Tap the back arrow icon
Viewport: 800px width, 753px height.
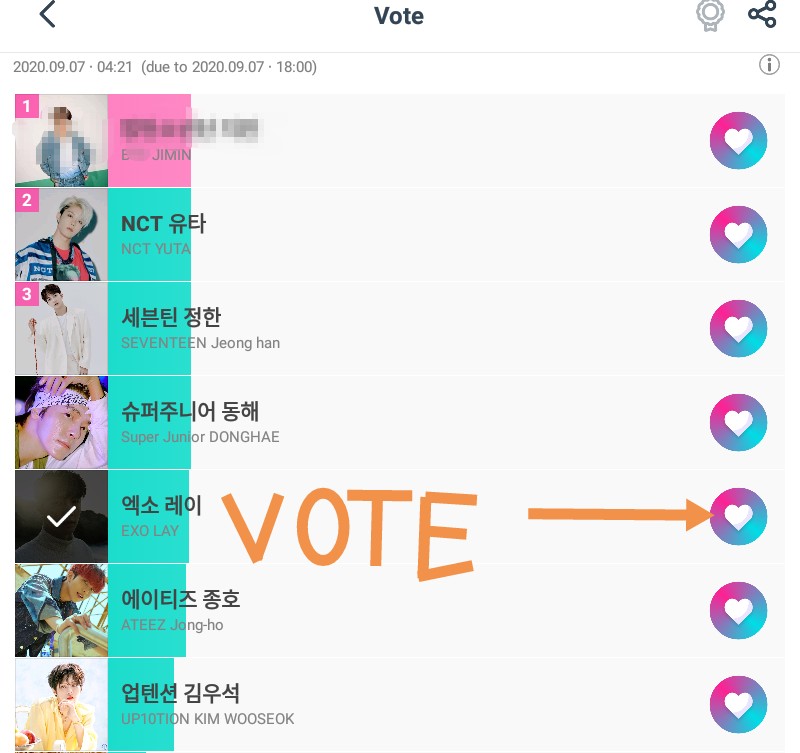tap(47, 14)
